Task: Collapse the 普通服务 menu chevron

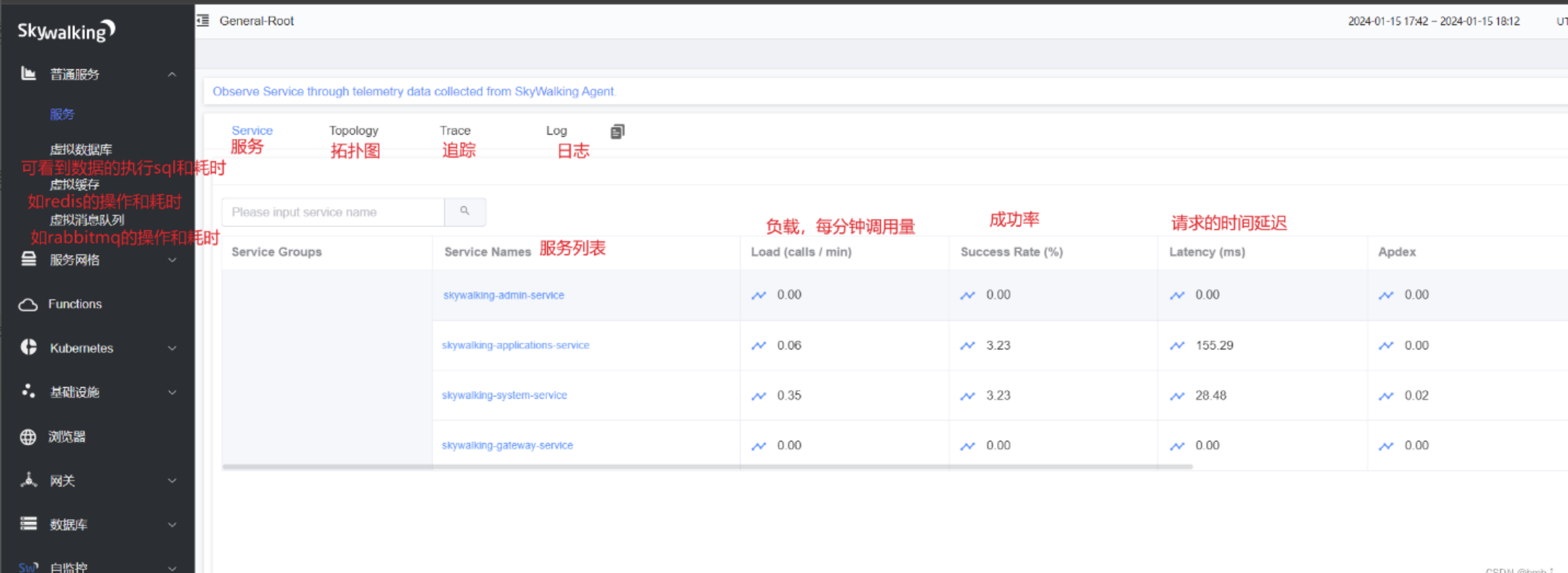Action: 172,74
